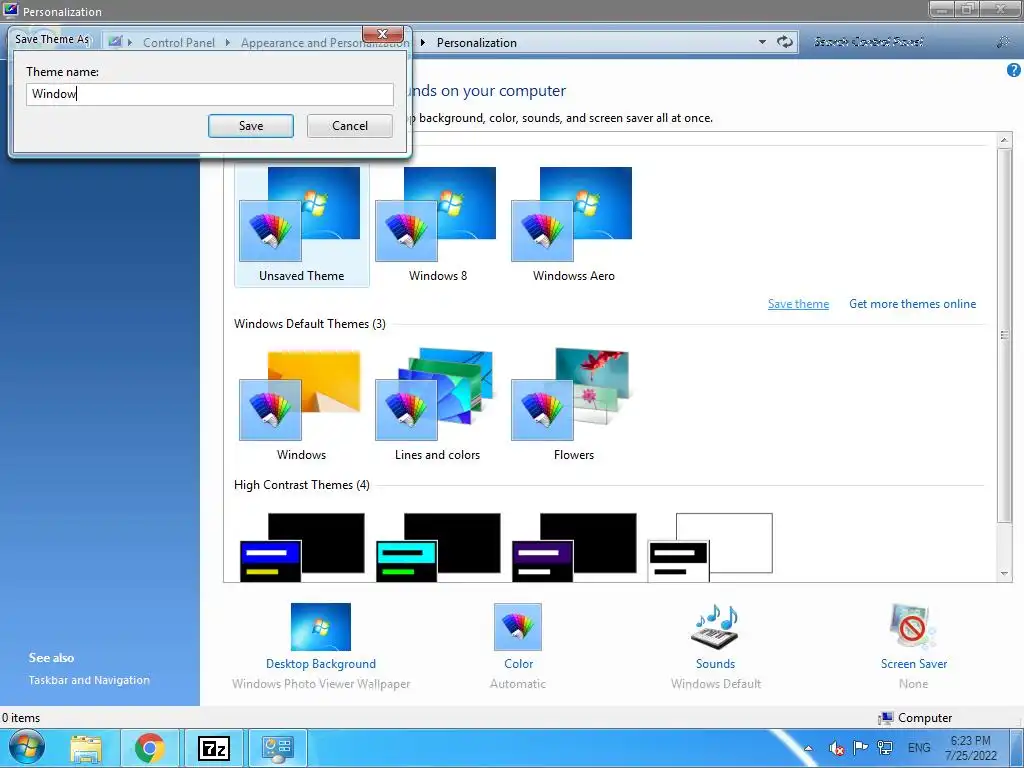
Task: Select the cyan-titled high contrast theme
Action: 438,547
